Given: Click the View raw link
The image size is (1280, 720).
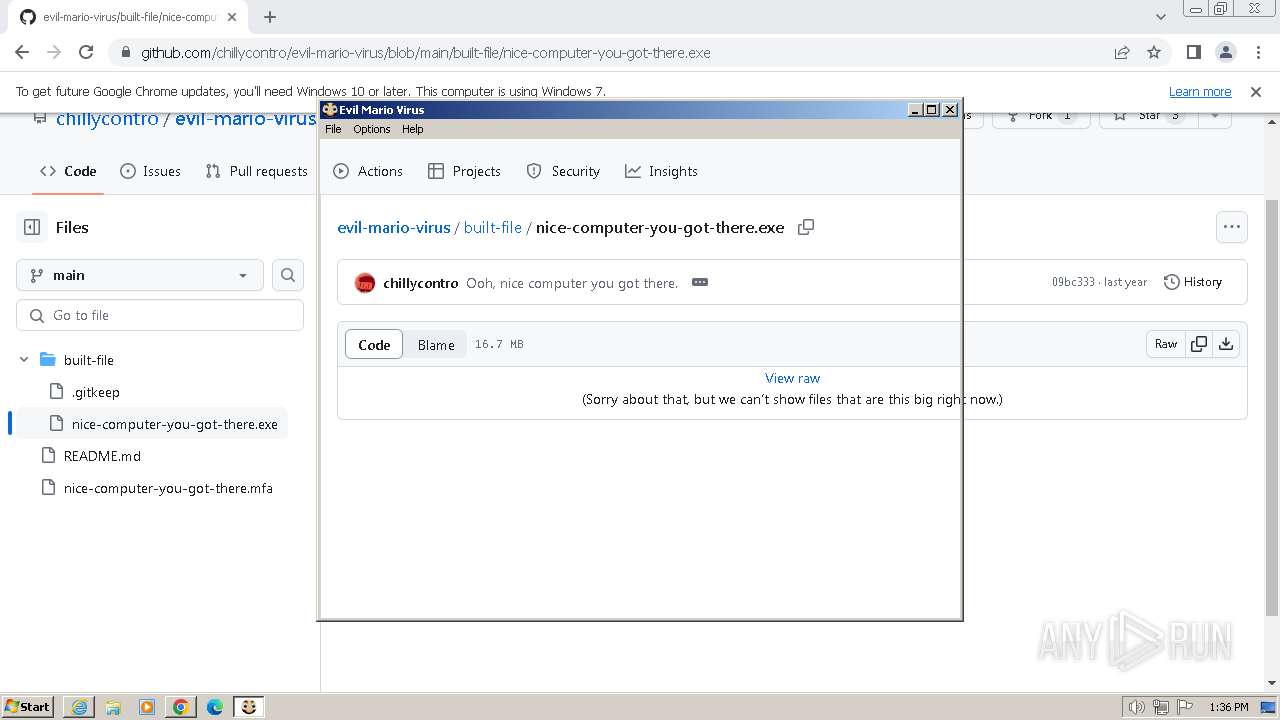Looking at the screenshot, I should coord(792,378).
